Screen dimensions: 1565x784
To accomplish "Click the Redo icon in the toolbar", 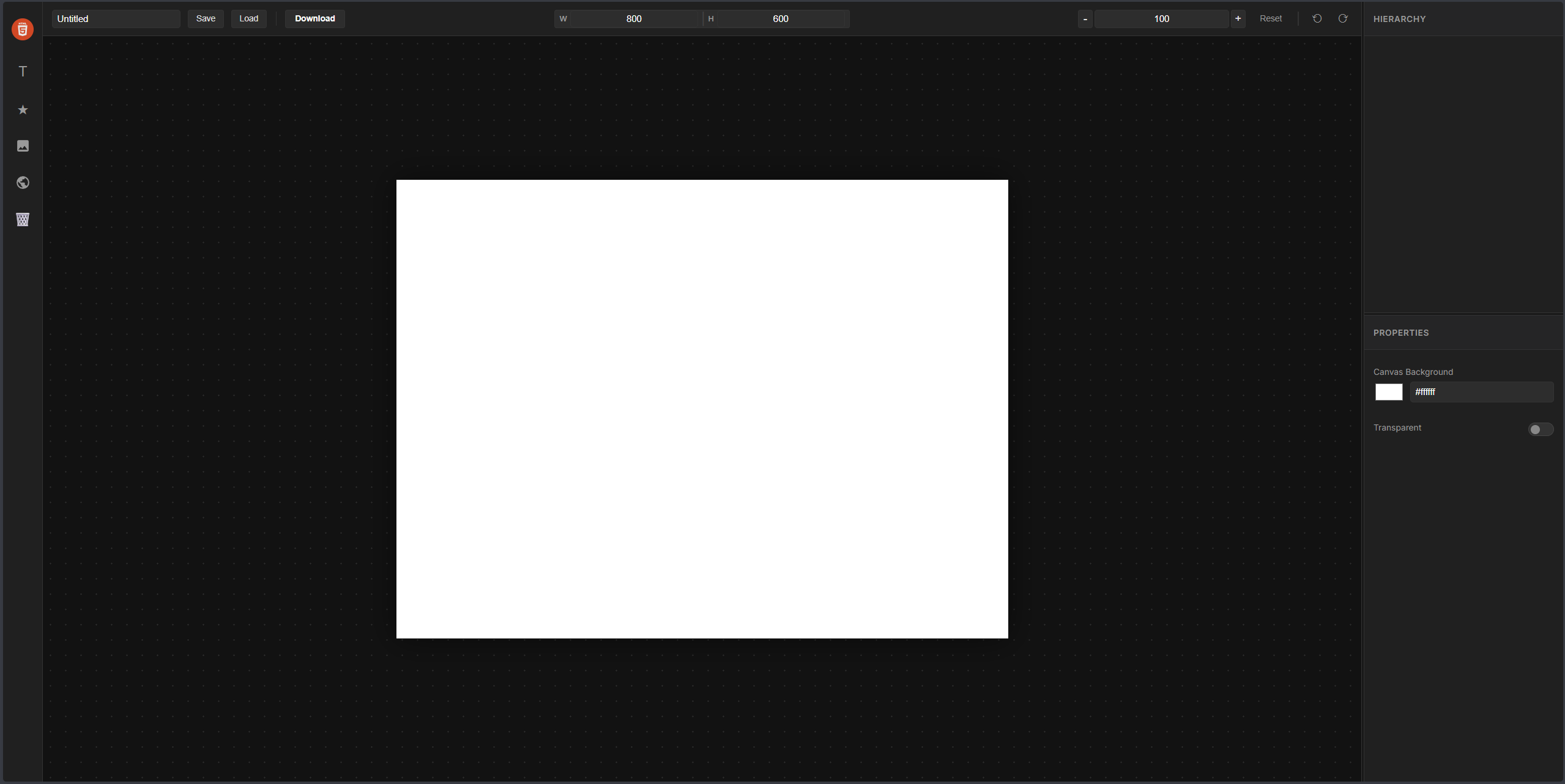I will coord(1344,18).
